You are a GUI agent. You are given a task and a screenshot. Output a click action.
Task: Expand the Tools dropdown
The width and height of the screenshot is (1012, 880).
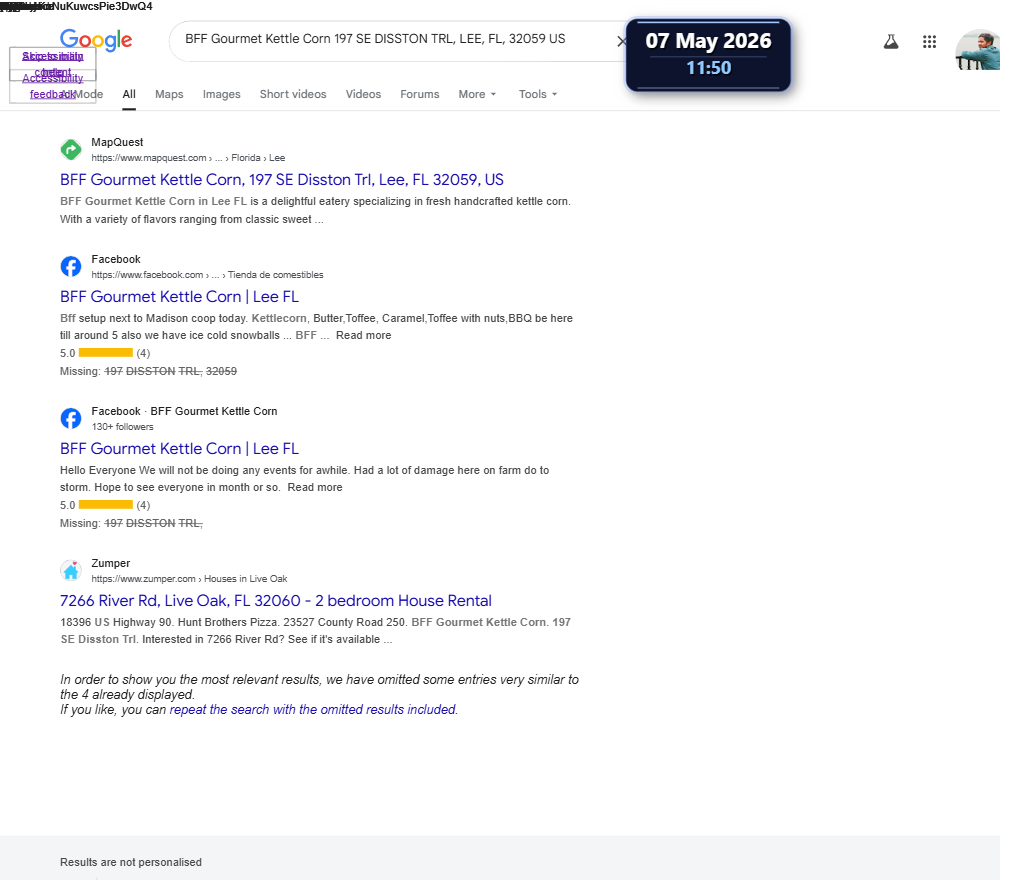coord(538,94)
